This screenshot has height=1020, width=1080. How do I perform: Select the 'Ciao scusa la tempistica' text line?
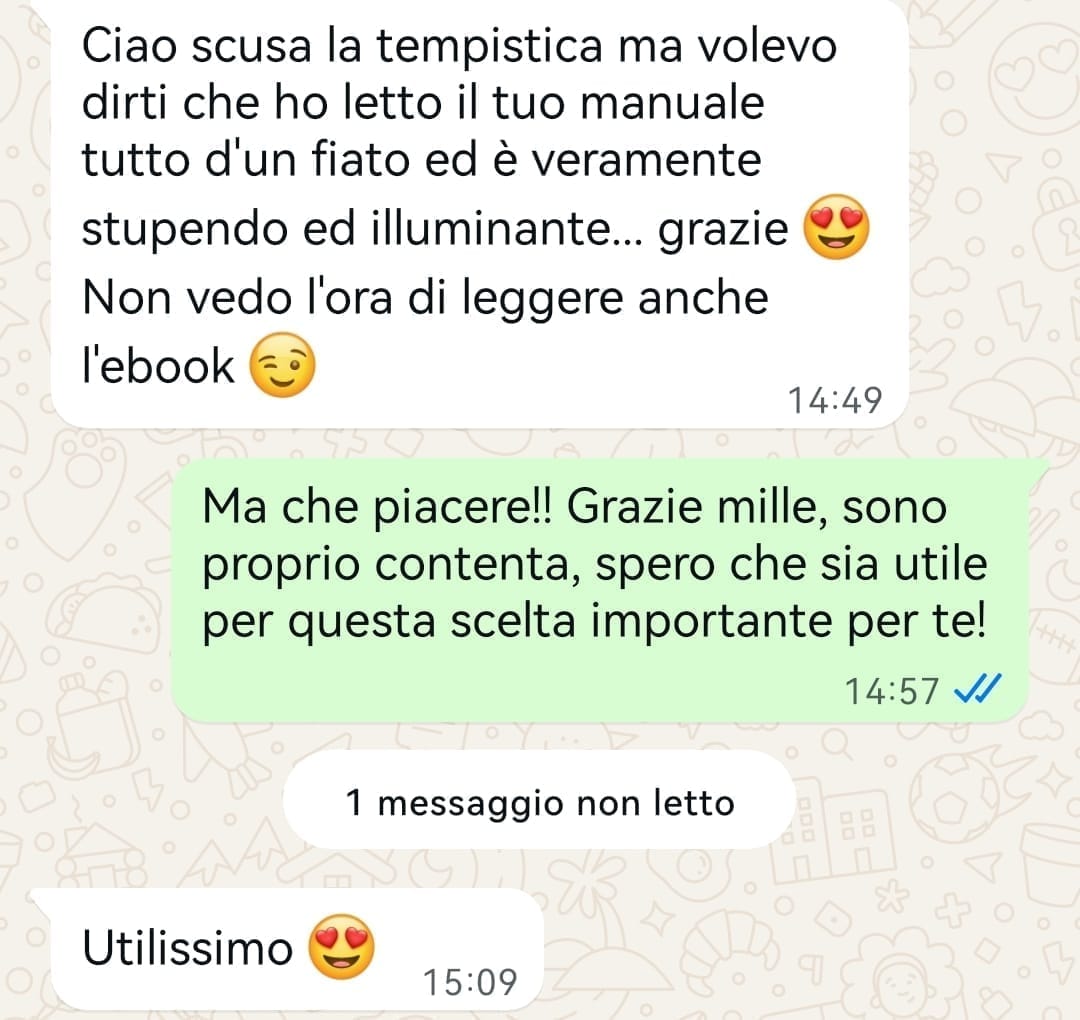click(459, 47)
